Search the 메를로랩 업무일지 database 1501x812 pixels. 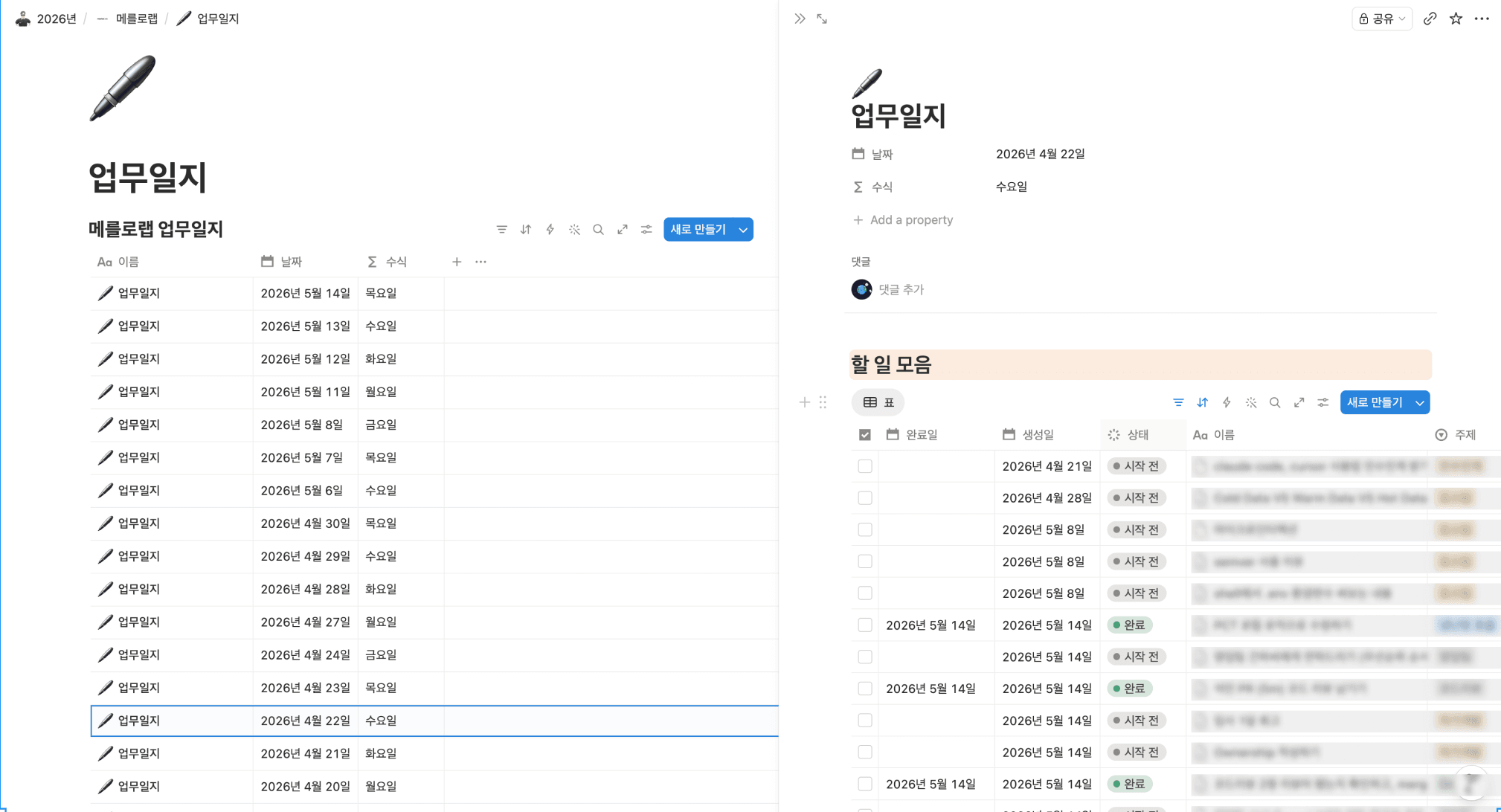(x=598, y=230)
